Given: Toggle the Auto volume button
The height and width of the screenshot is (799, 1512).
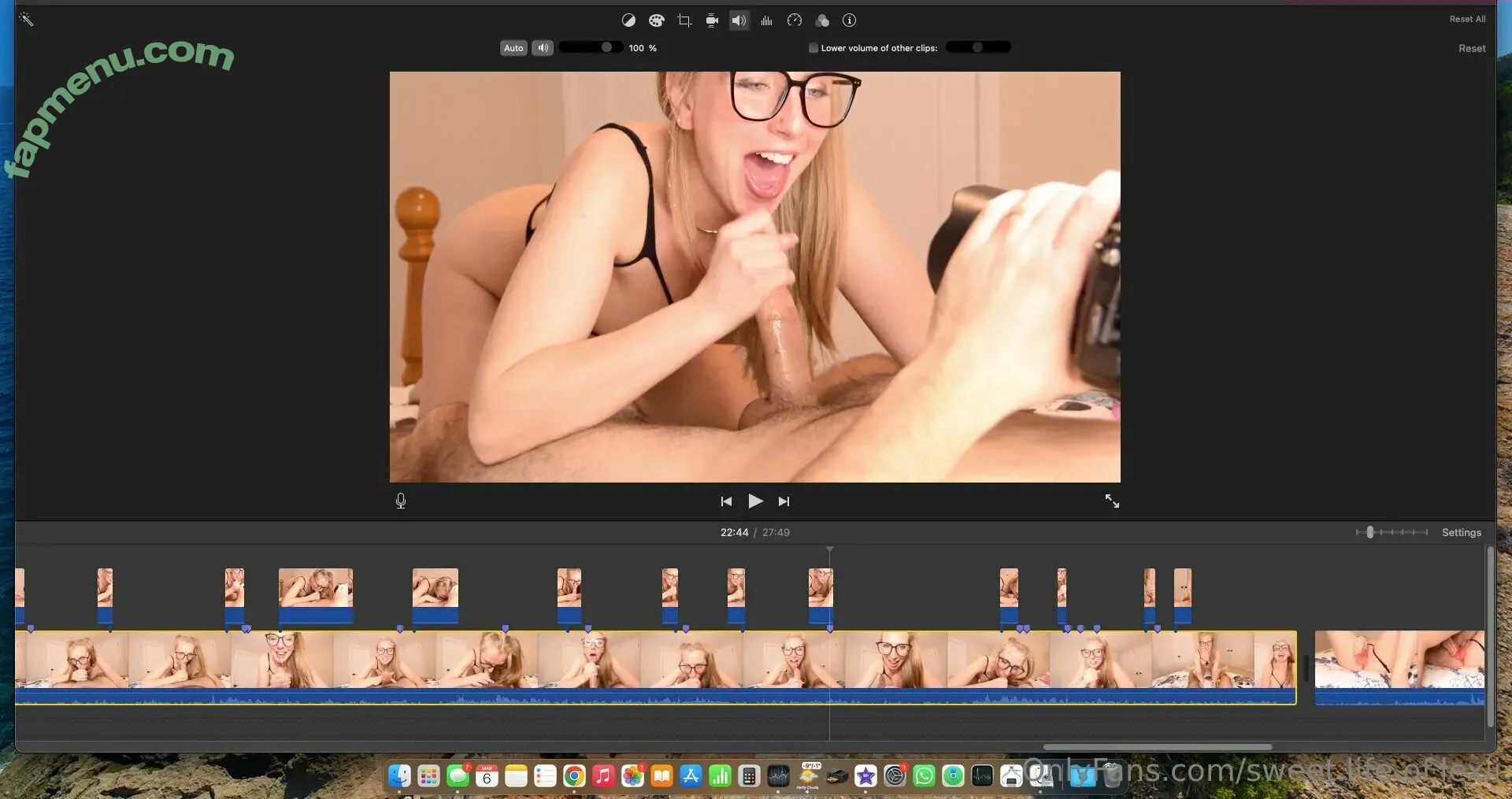Looking at the screenshot, I should 513,48.
